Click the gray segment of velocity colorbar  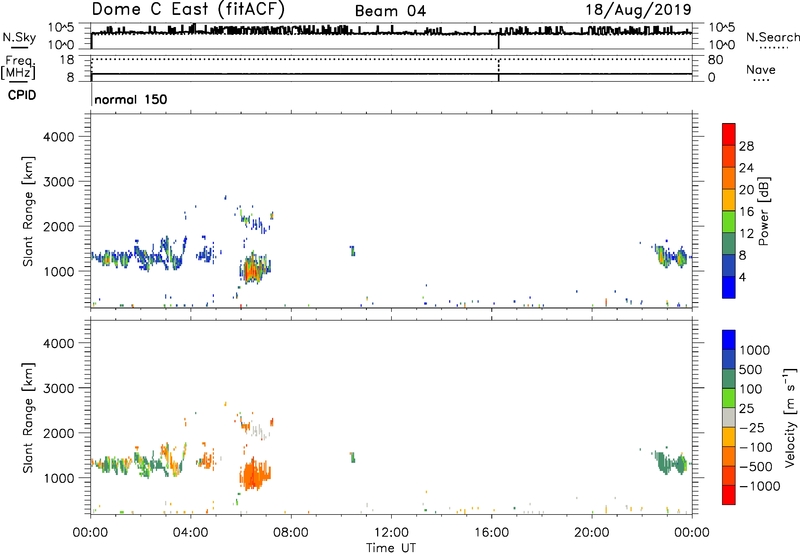pyautogui.click(x=729, y=418)
